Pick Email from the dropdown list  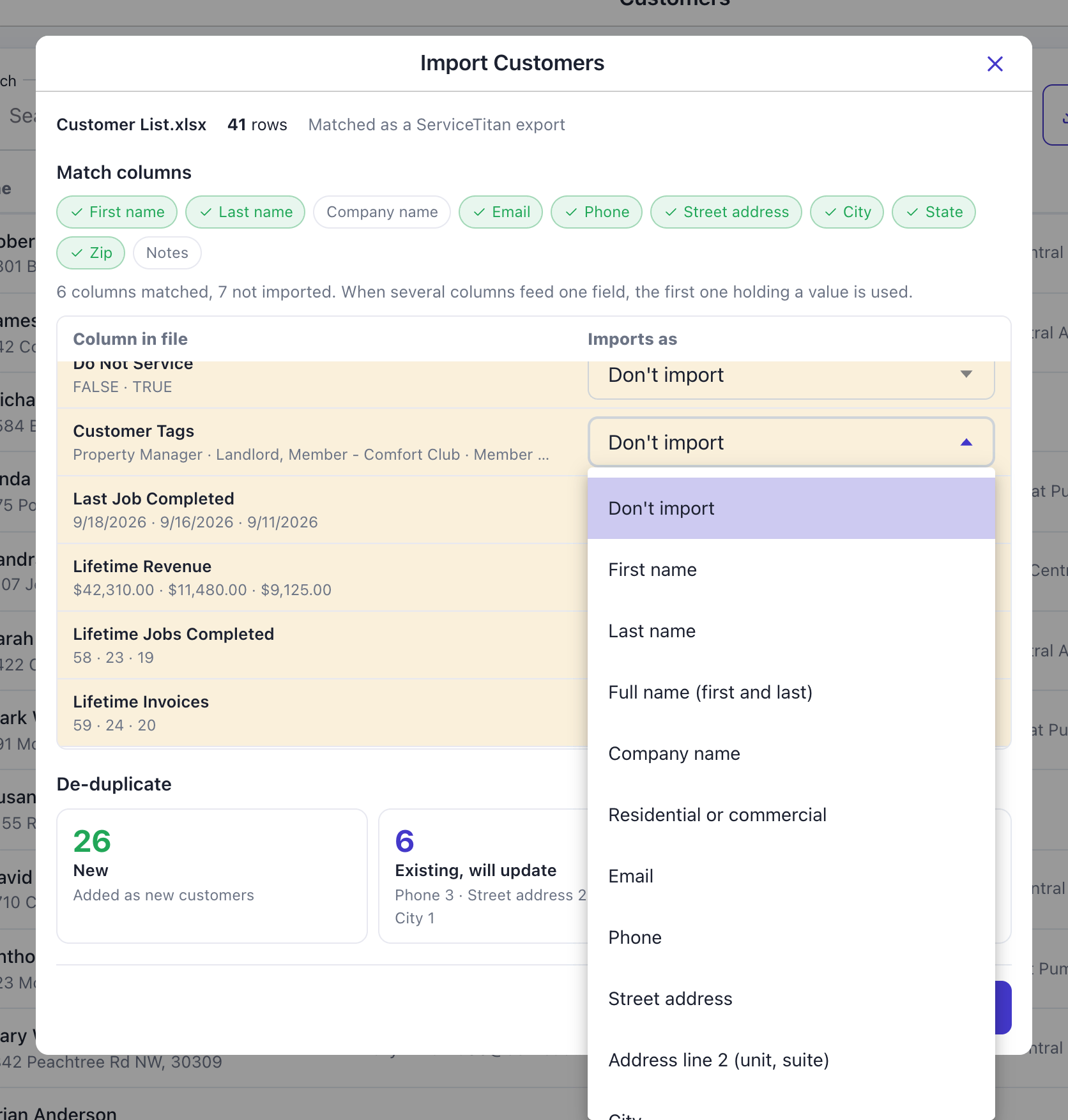click(x=791, y=876)
